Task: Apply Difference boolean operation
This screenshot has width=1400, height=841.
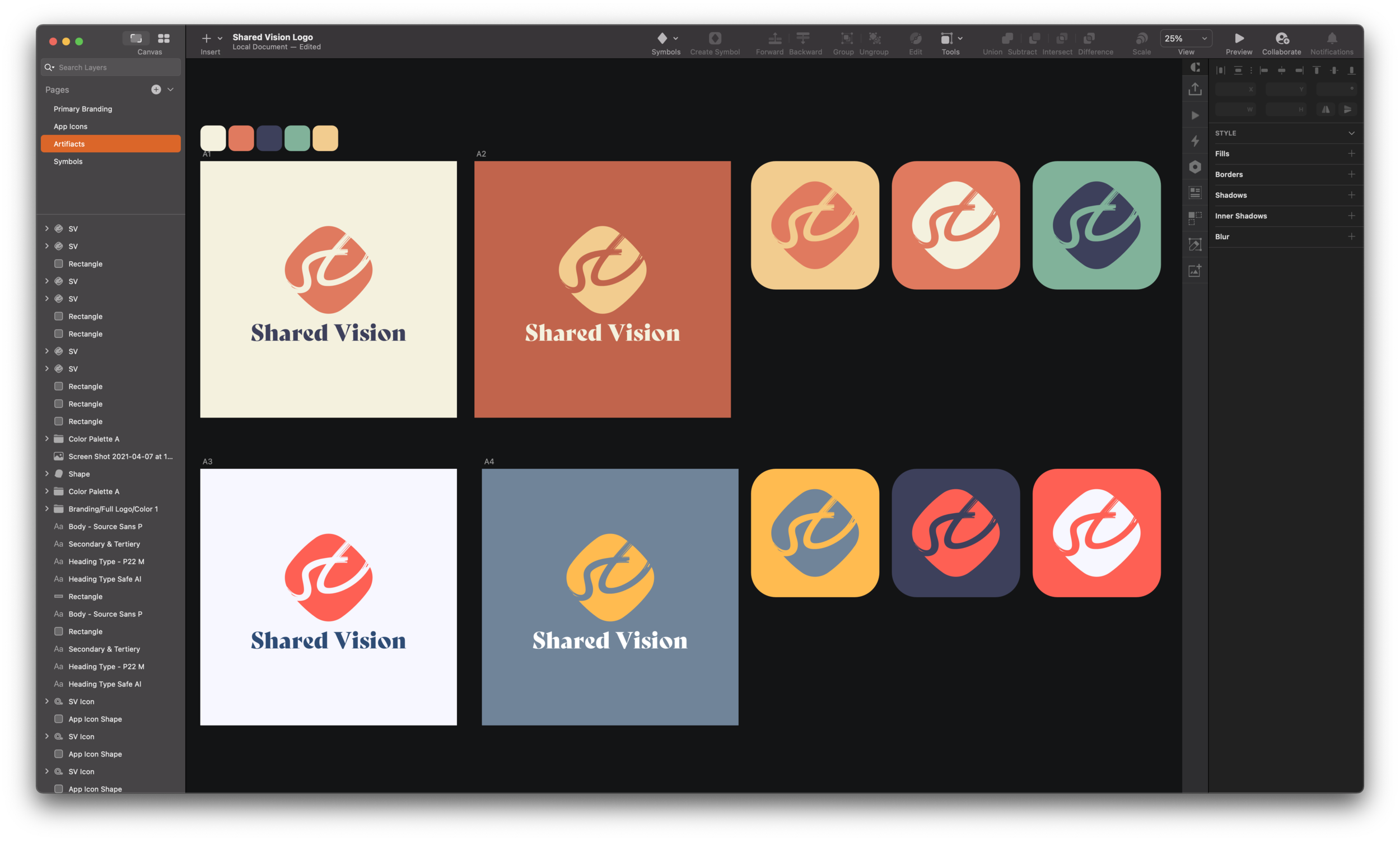Action: 1089,38
